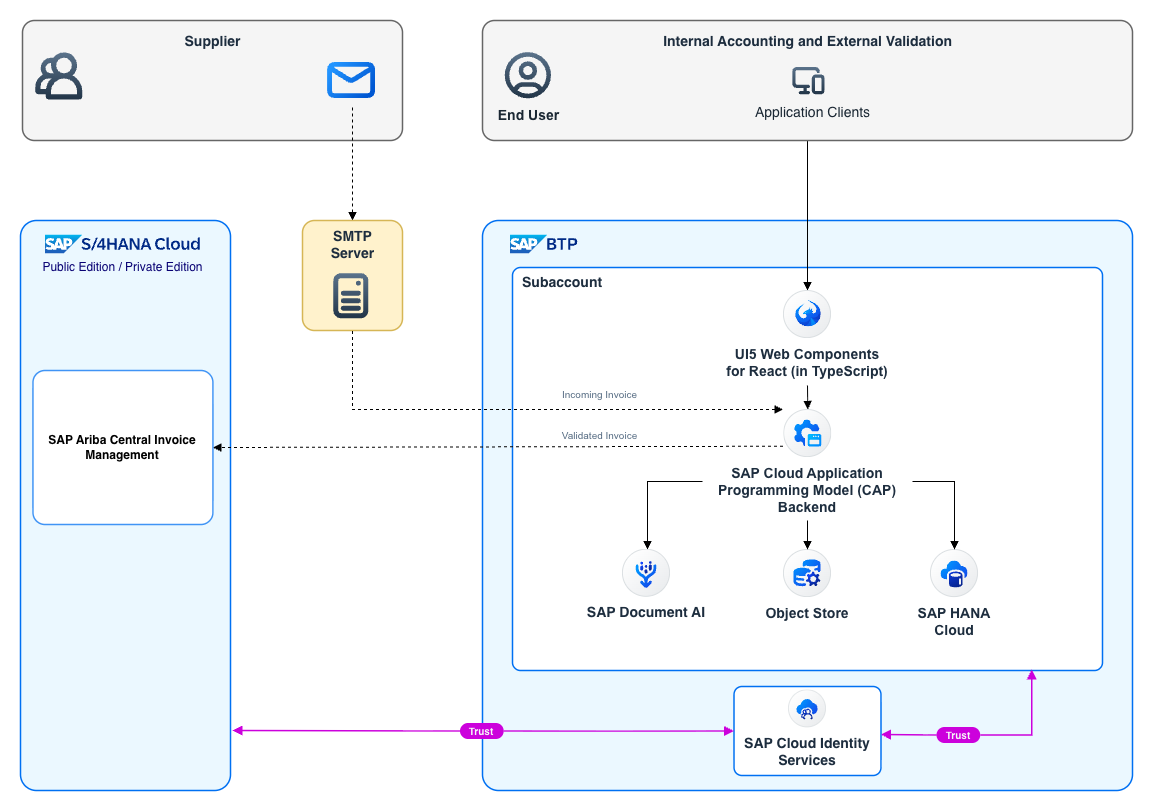Image resolution: width=1154 pixels, height=812 pixels.
Task: Click the 'Object Store' label
Action: [x=807, y=613]
